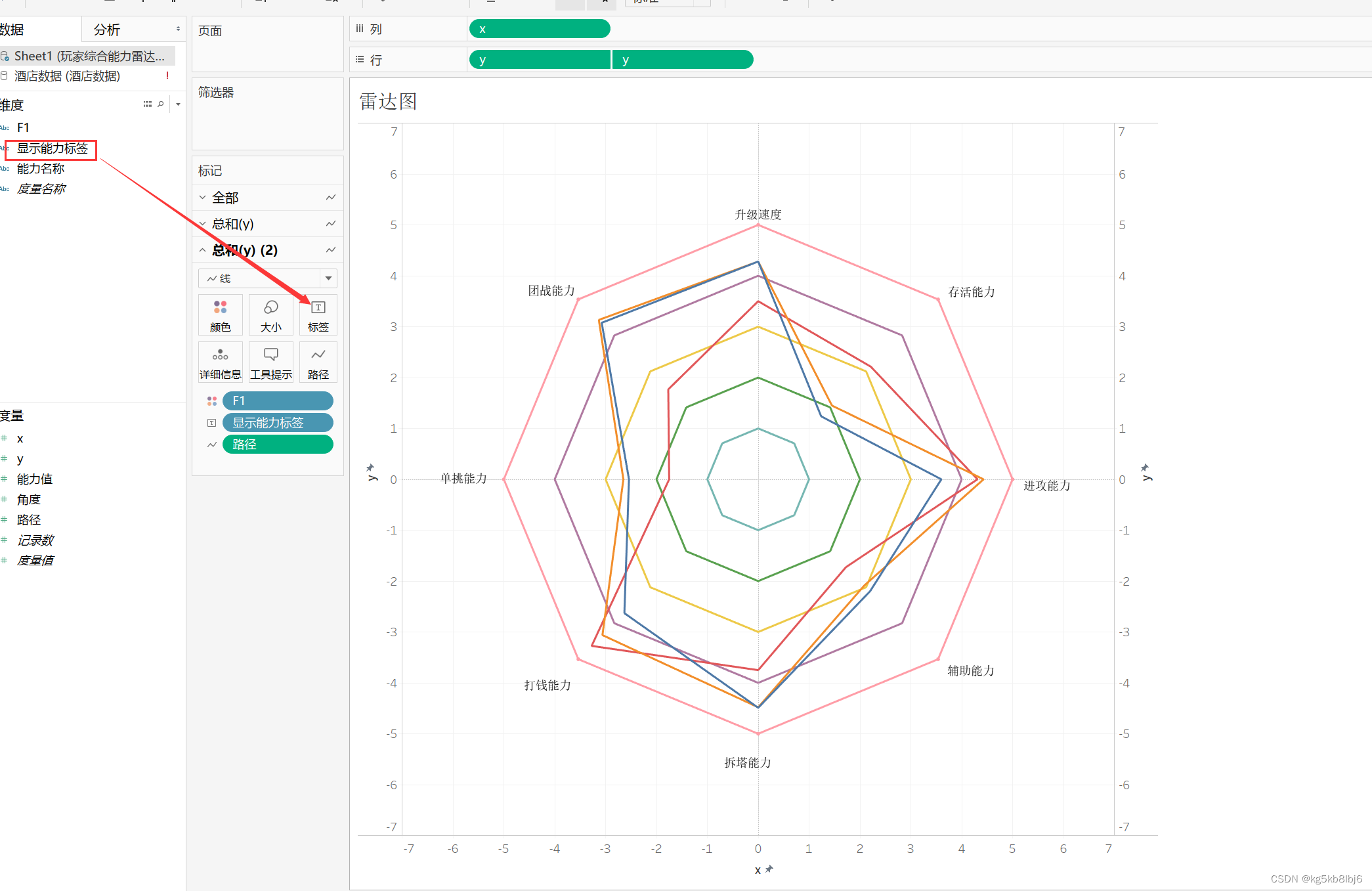Expand the 全部 marks section
The height and width of the screenshot is (891, 1372).
[203, 197]
